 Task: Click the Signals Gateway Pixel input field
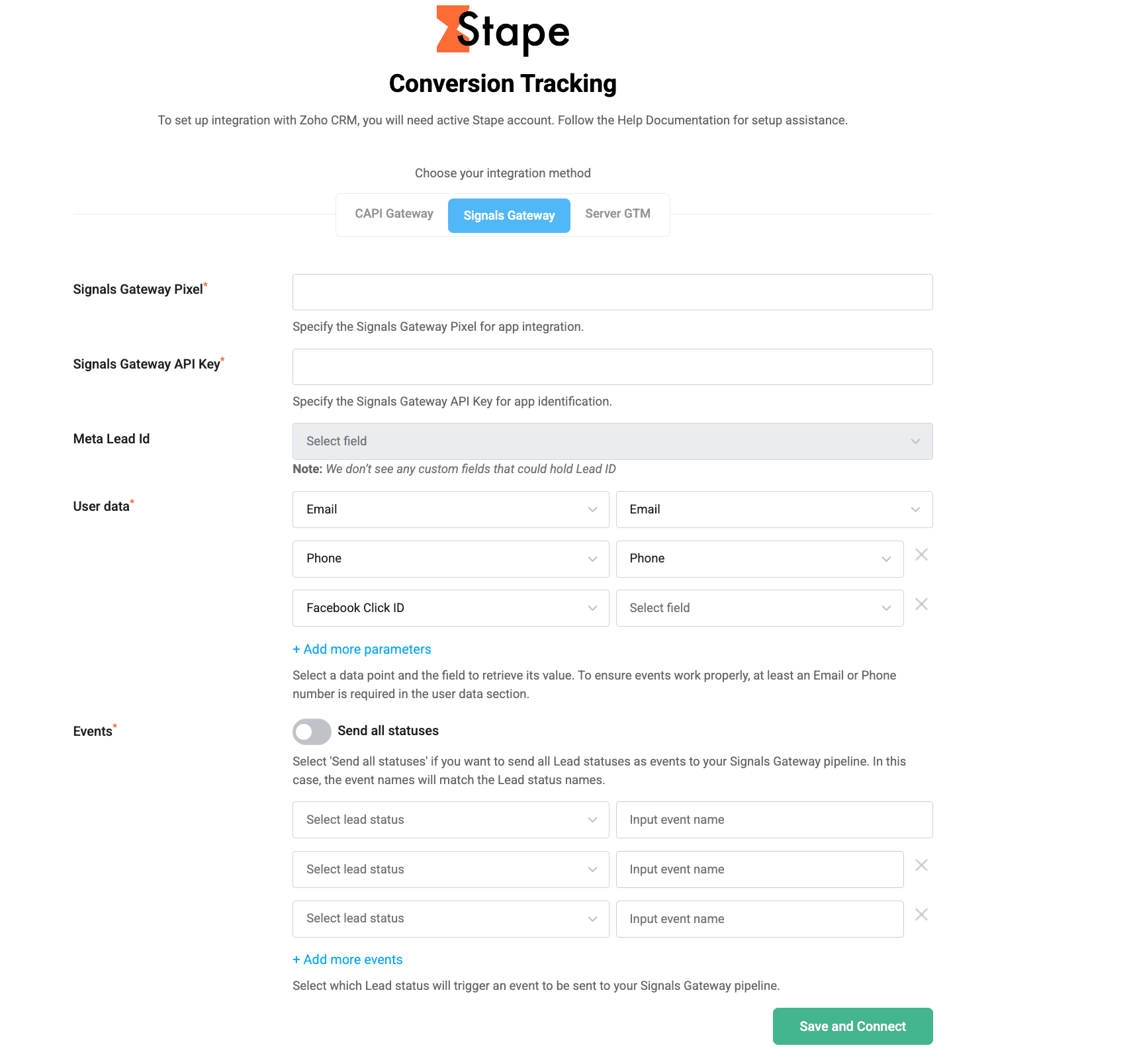pos(611,292)
